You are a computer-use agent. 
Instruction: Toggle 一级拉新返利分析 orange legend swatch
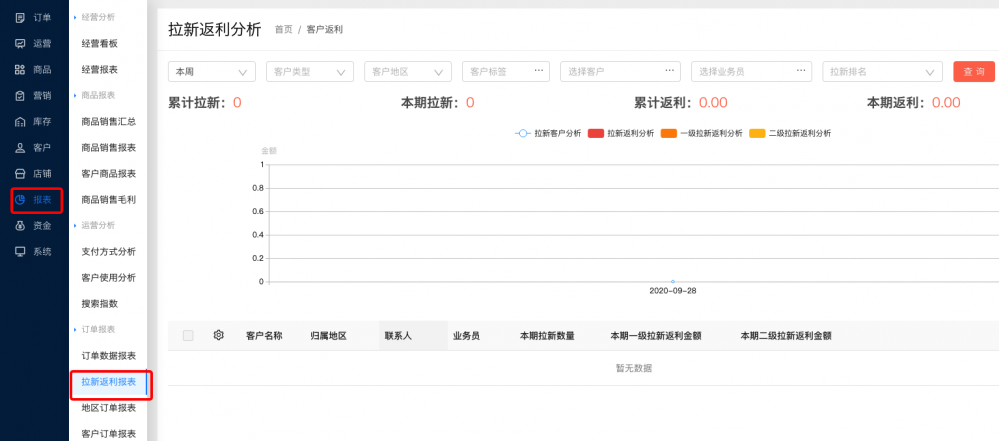coord(669,133)
